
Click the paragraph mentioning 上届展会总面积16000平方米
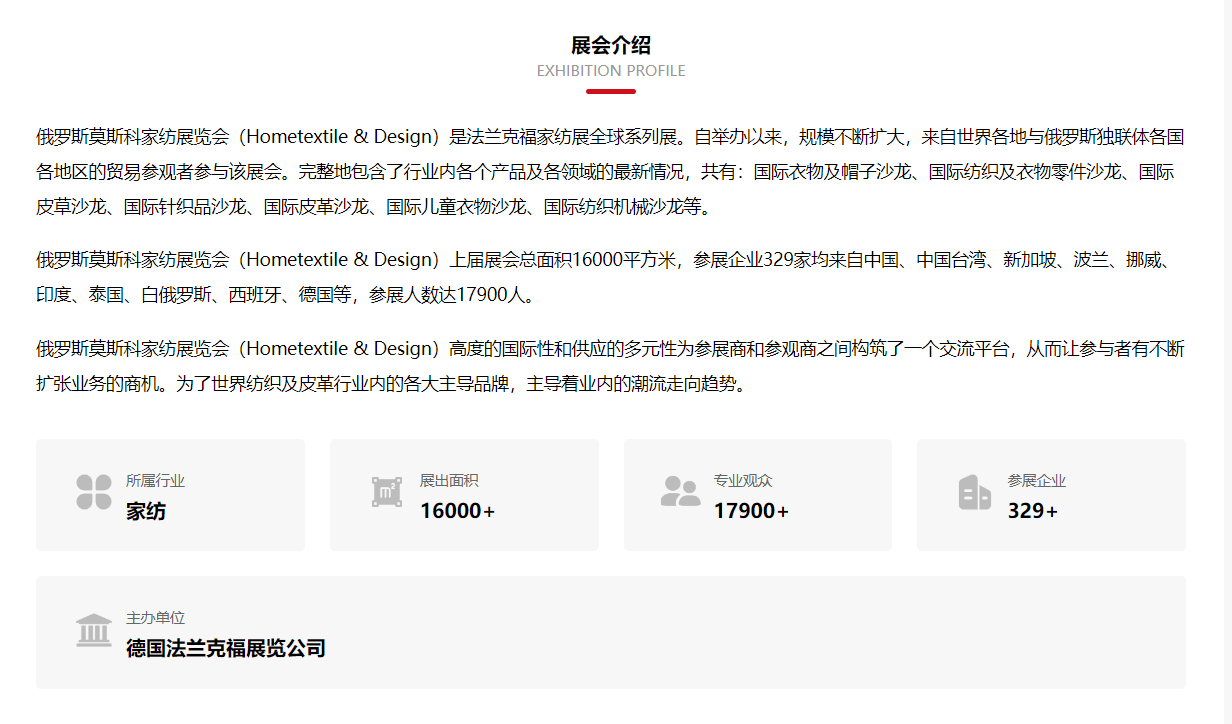[x=611, y=277]
